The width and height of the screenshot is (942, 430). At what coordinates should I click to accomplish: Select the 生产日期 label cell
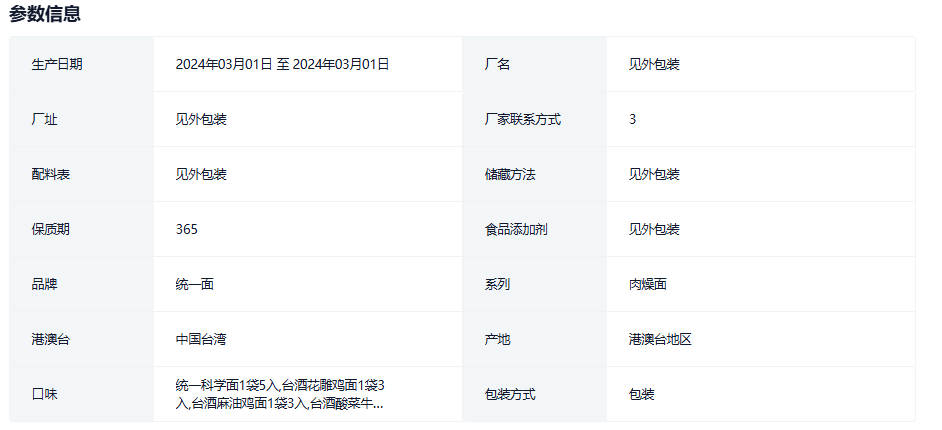(x=57, y=64)
